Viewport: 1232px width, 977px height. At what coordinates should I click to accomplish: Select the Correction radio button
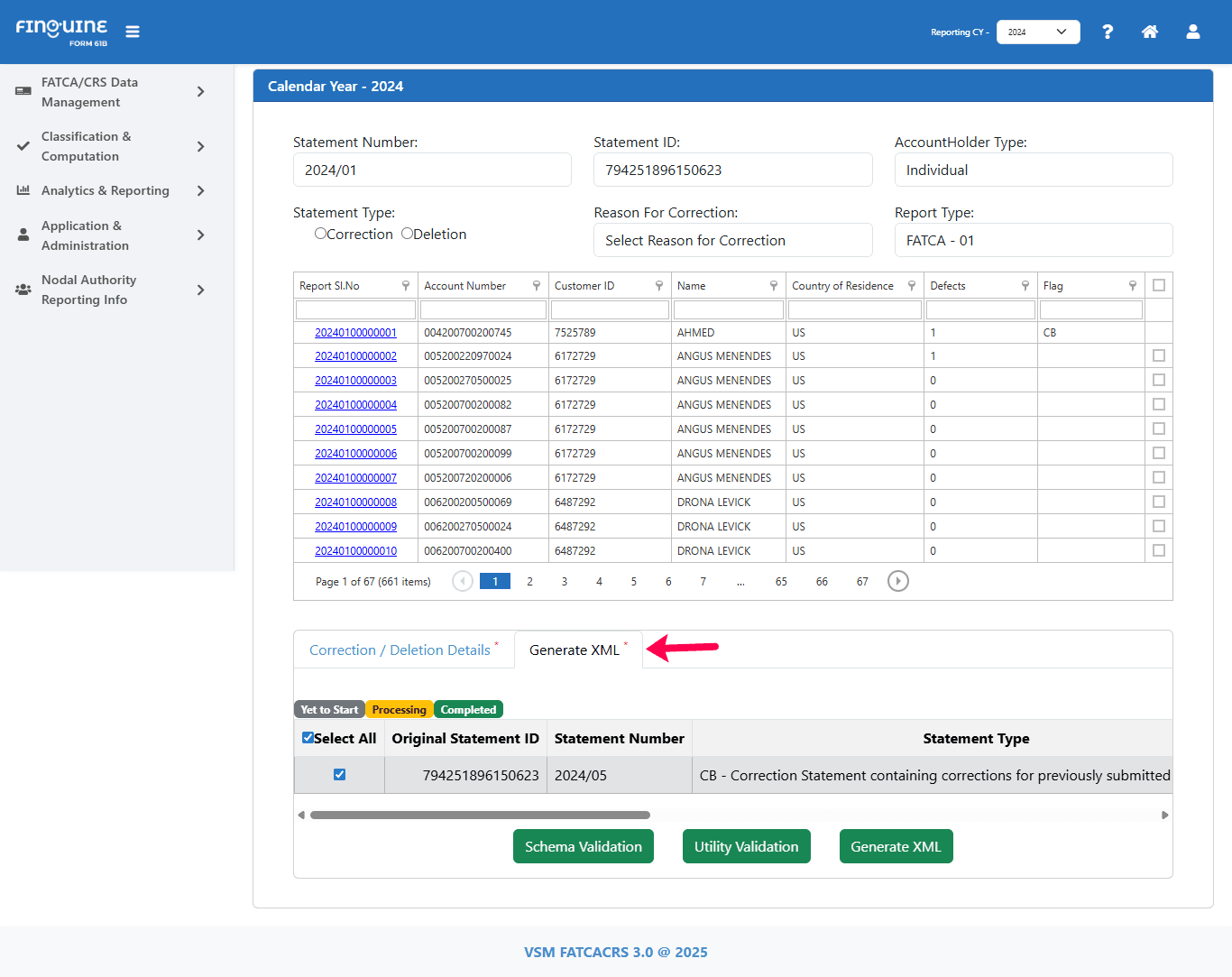pyautogui.click(x=320, y=234)
